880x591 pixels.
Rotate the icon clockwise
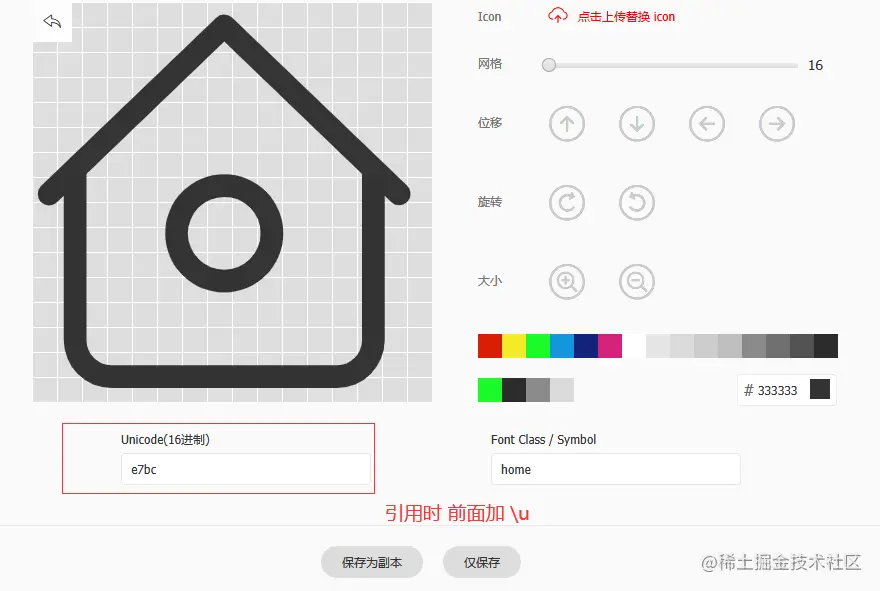567,203
